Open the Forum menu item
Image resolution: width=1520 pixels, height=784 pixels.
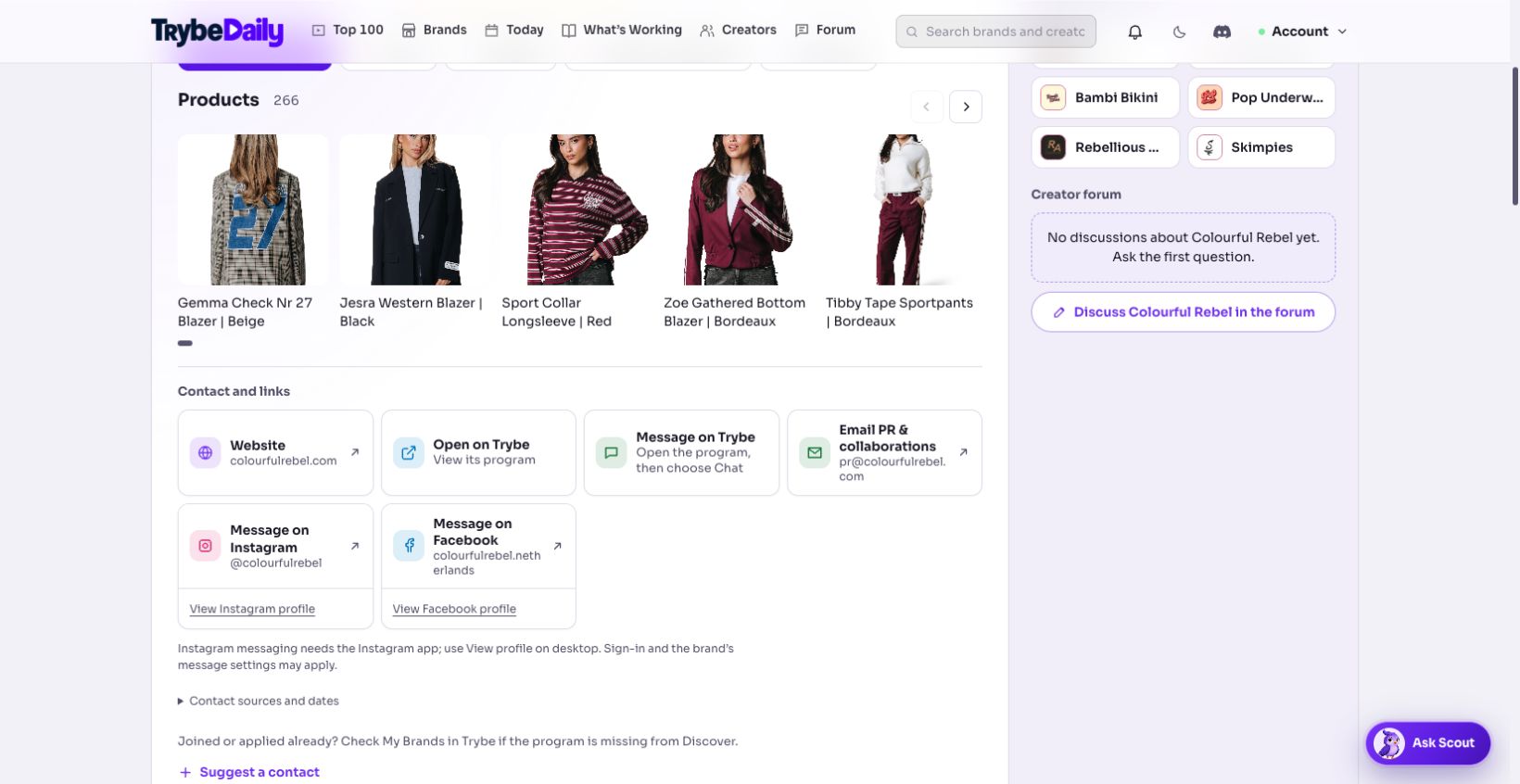click(826, 30)
